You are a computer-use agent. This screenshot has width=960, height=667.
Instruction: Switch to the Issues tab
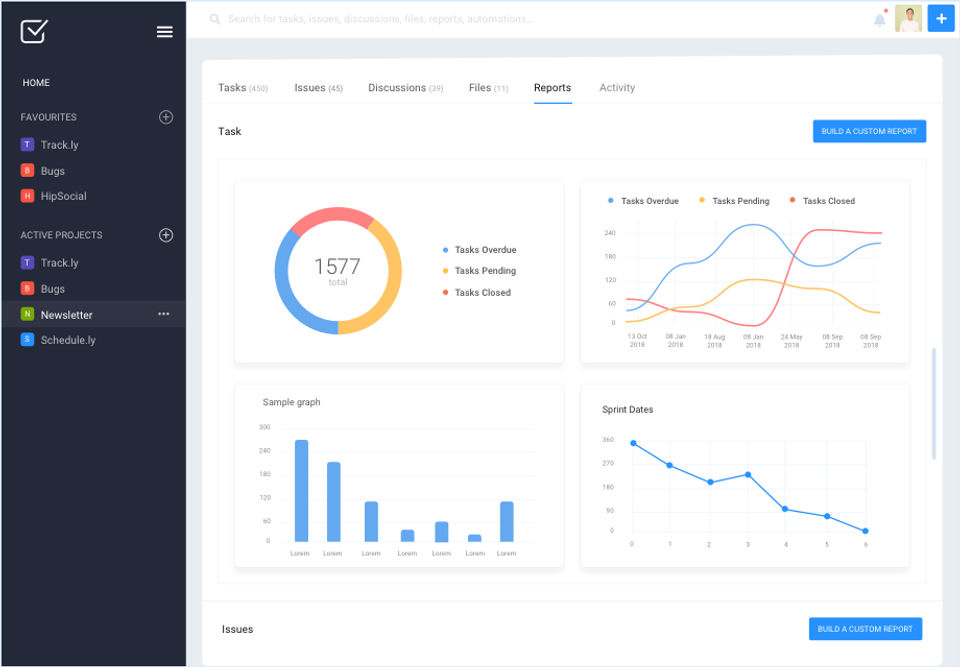318,88
